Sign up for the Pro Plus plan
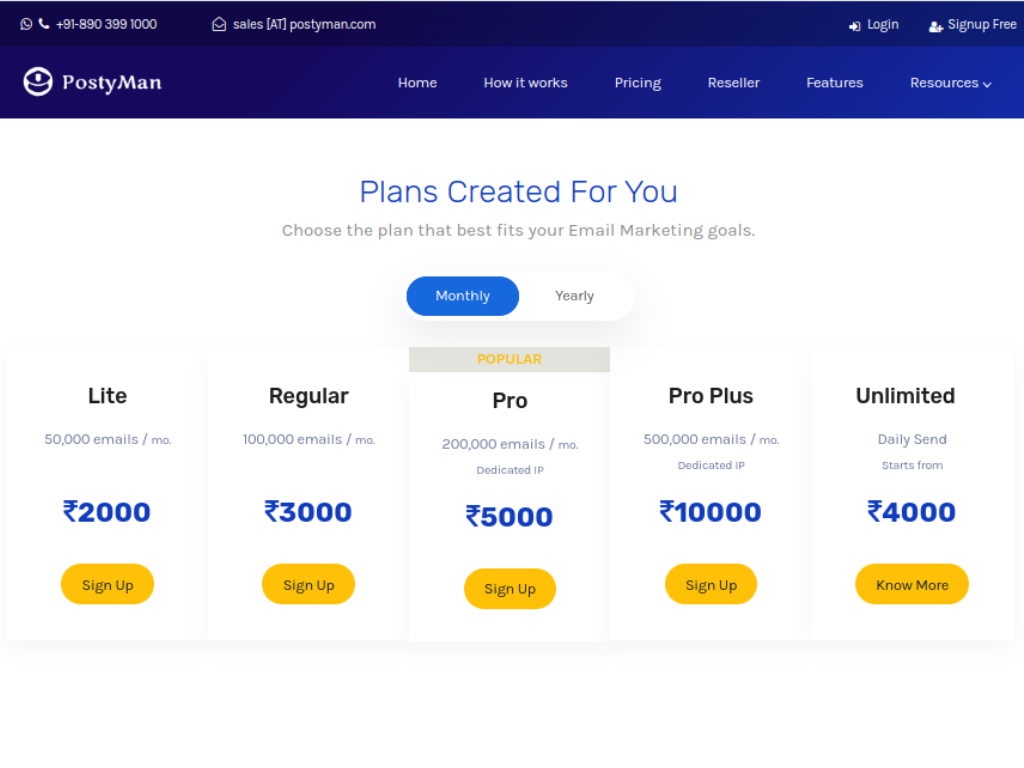Viewport: 1024px width, 768px height. [711, 585]
